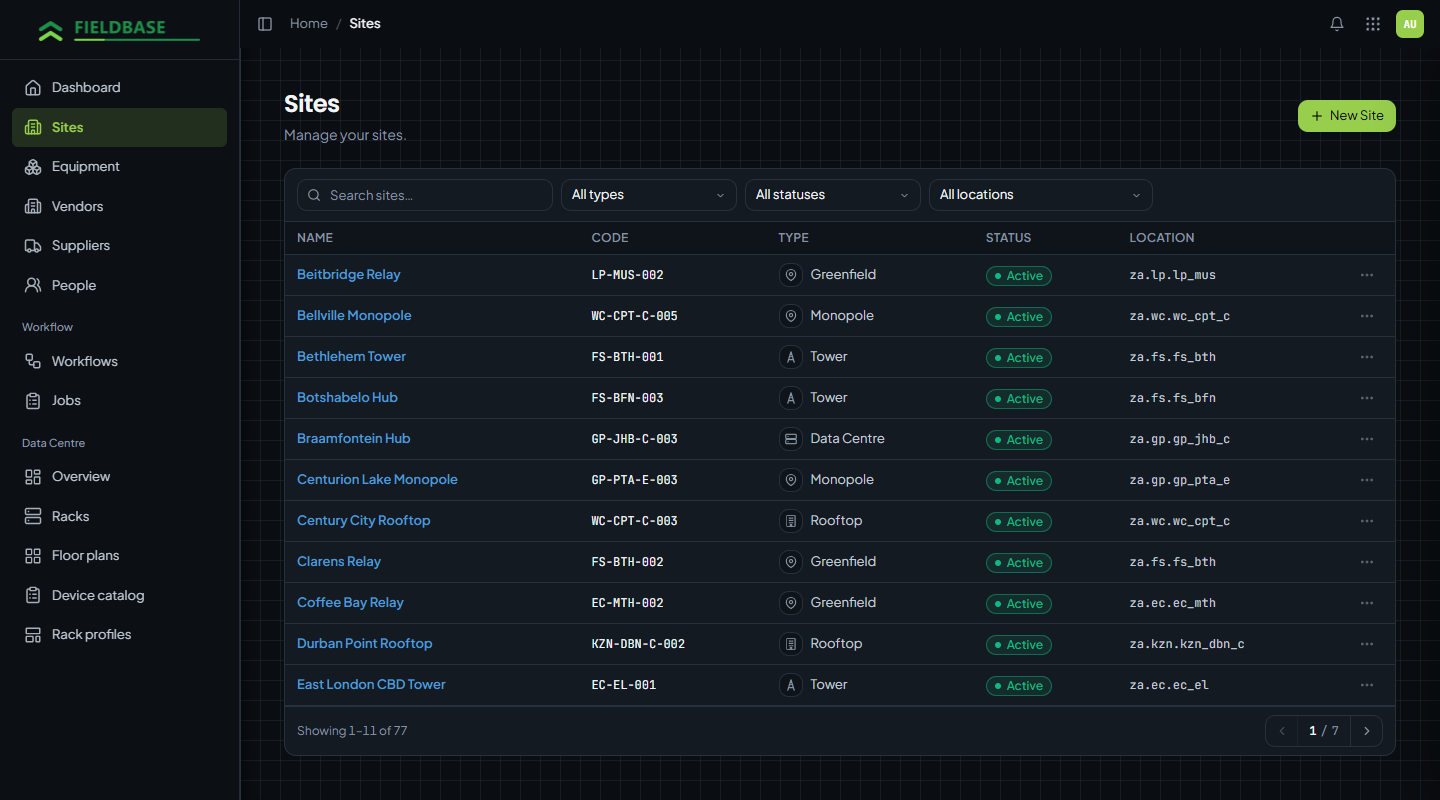Open the All statuses dropdown
This screenshot has width=1440, height=800.
pyautogui.click(x=832, y=195)
